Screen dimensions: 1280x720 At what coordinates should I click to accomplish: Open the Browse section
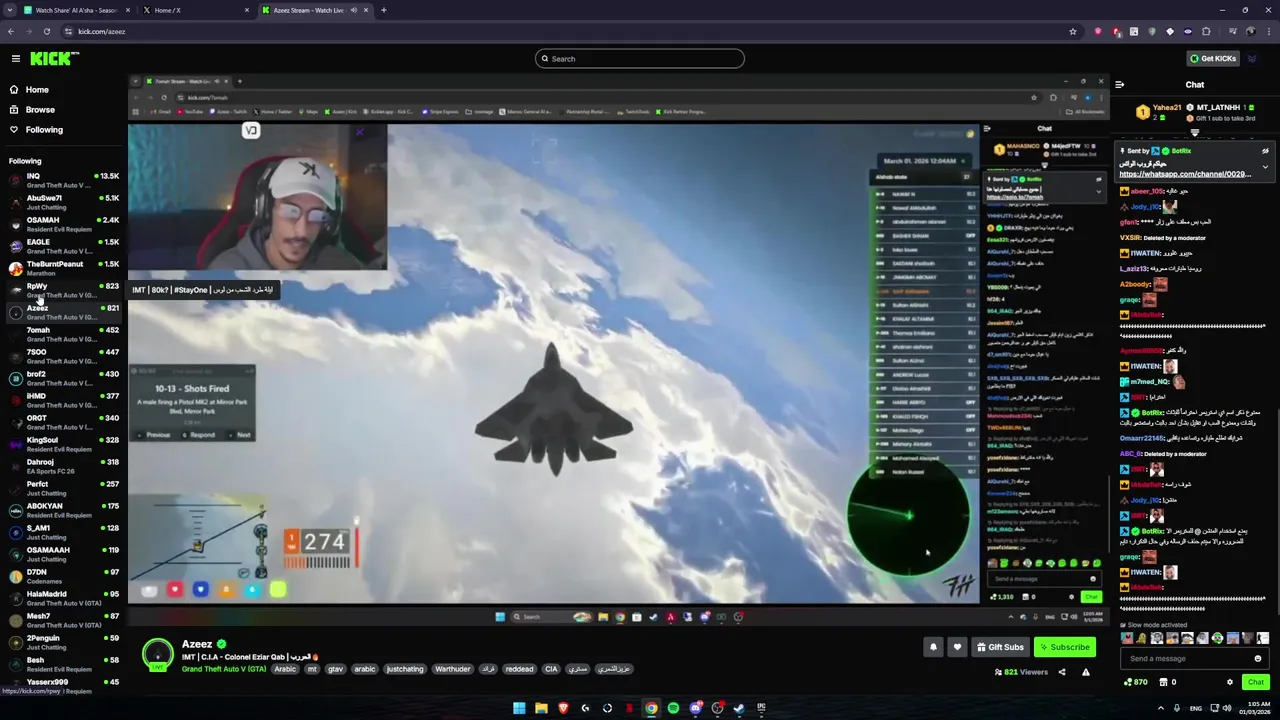[x=40, y=110]
